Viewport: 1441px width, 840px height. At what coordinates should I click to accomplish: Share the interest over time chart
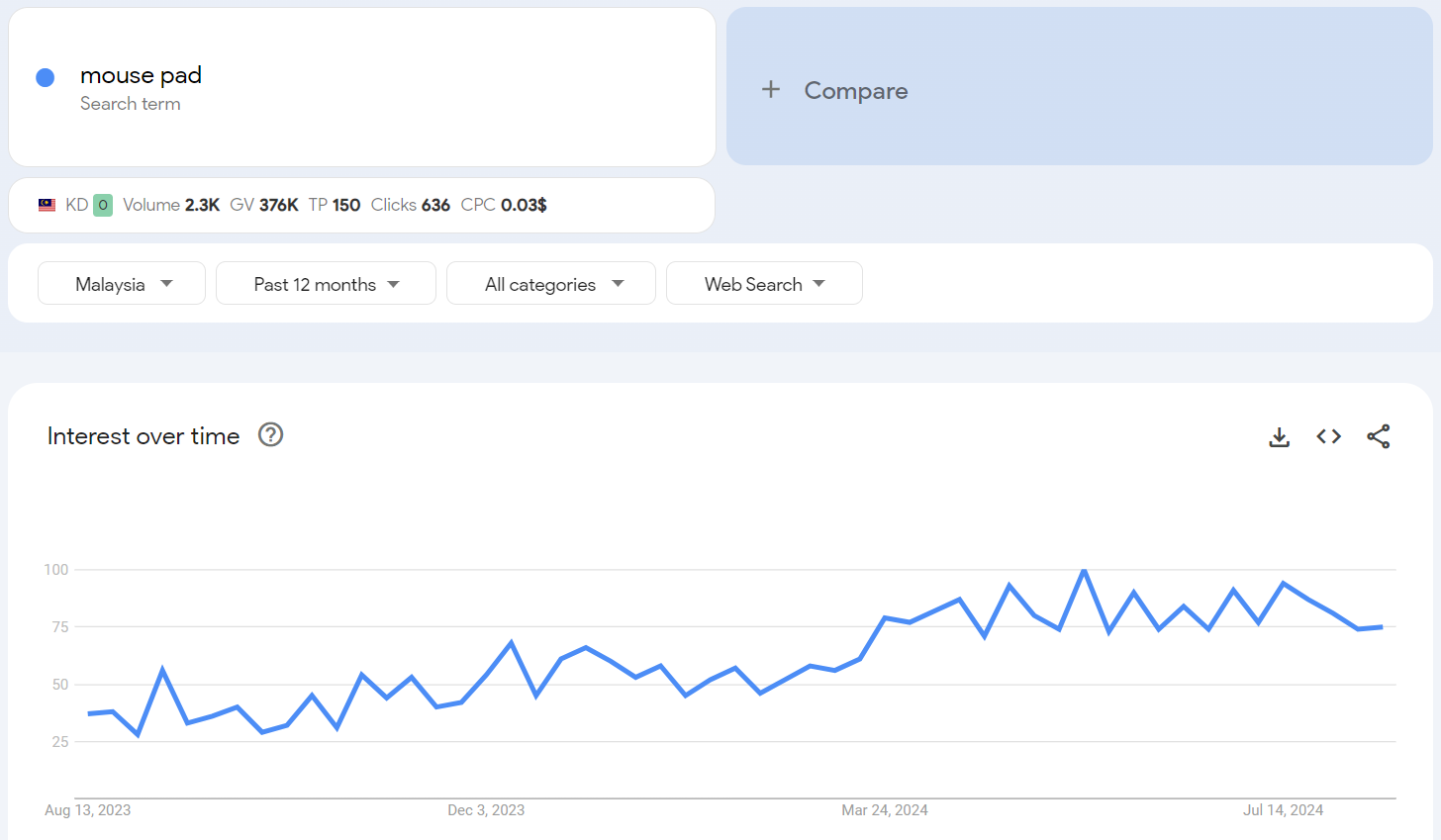point(1378,436)
